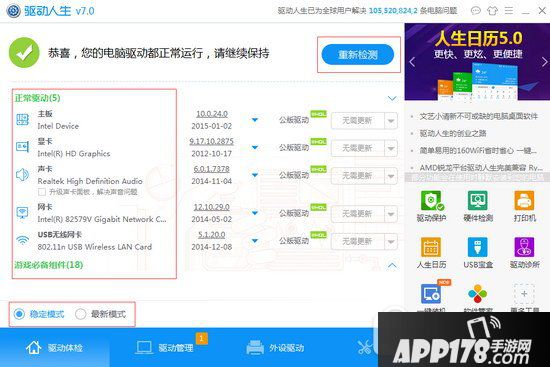Click the green success checkmark icon
This screenshot has height=367, width=550.
click(24, 53)
